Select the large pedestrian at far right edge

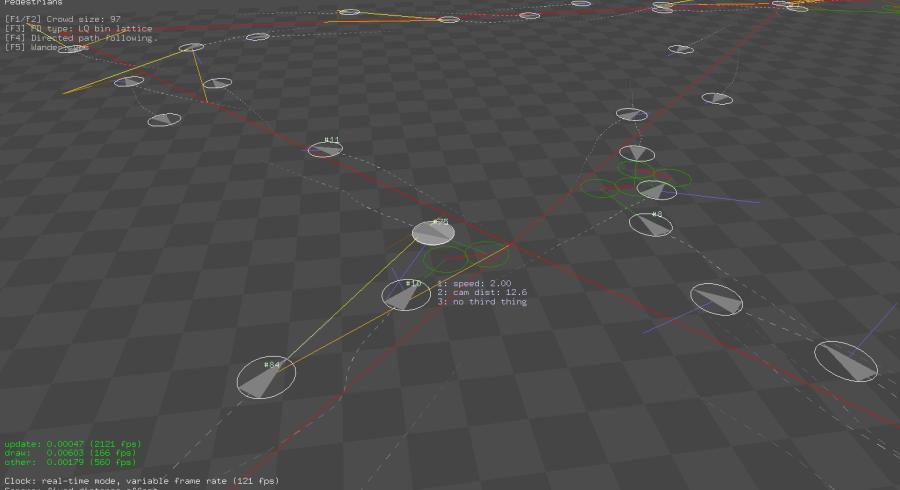pos(845,361)
